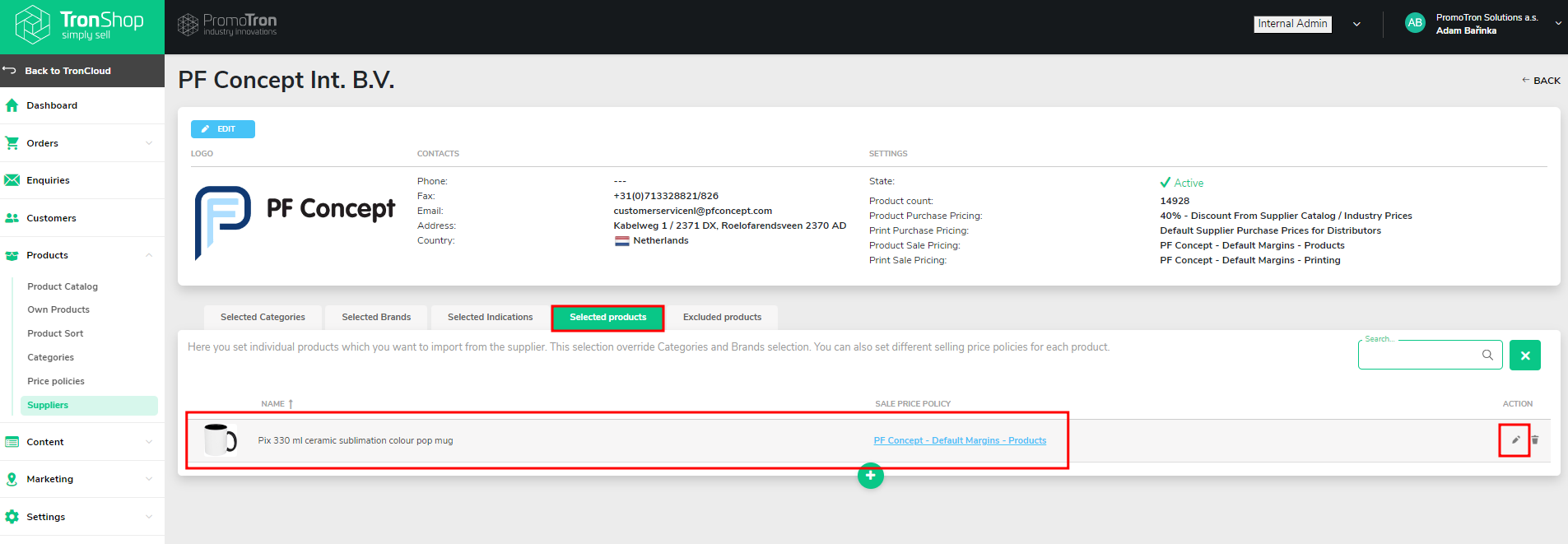This screenshot has width=1568, height=544.
Task: Click the Dashboard menu label
Action: pyautogui.click(x=52, y=105)
